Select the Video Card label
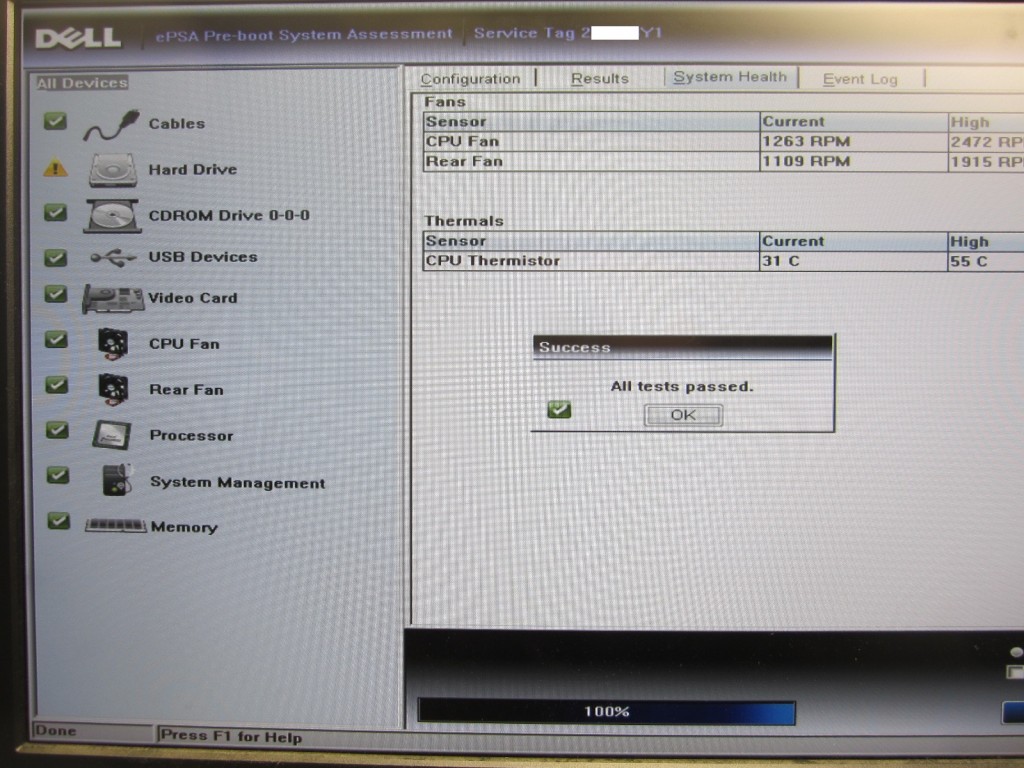Image resolution: width=1024 pixels, height=768 pixels. pyautogui.click(x=193, y=298)
